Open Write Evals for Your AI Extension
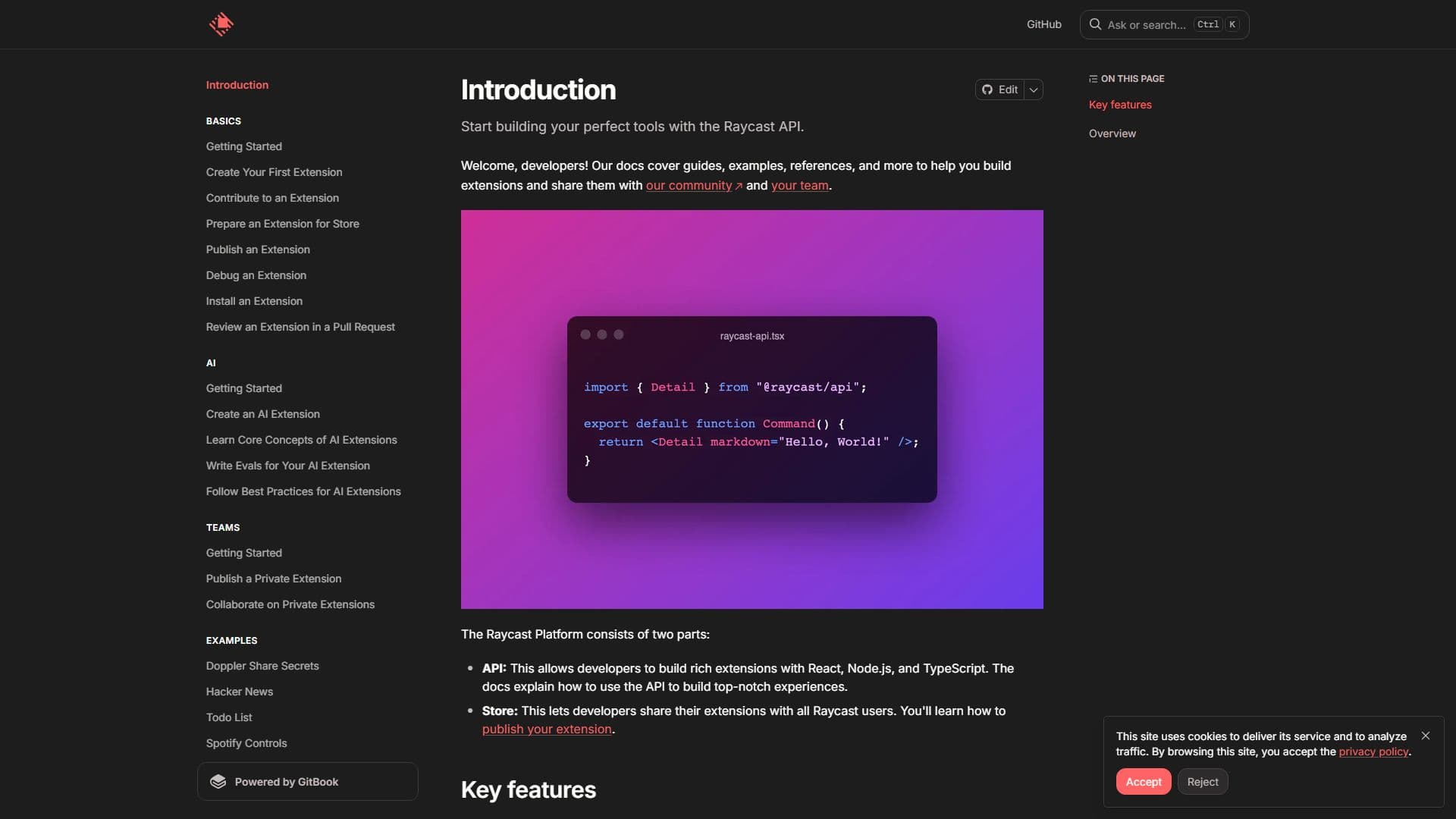The height and width of the screenshot is (819, 1456). 288,466
